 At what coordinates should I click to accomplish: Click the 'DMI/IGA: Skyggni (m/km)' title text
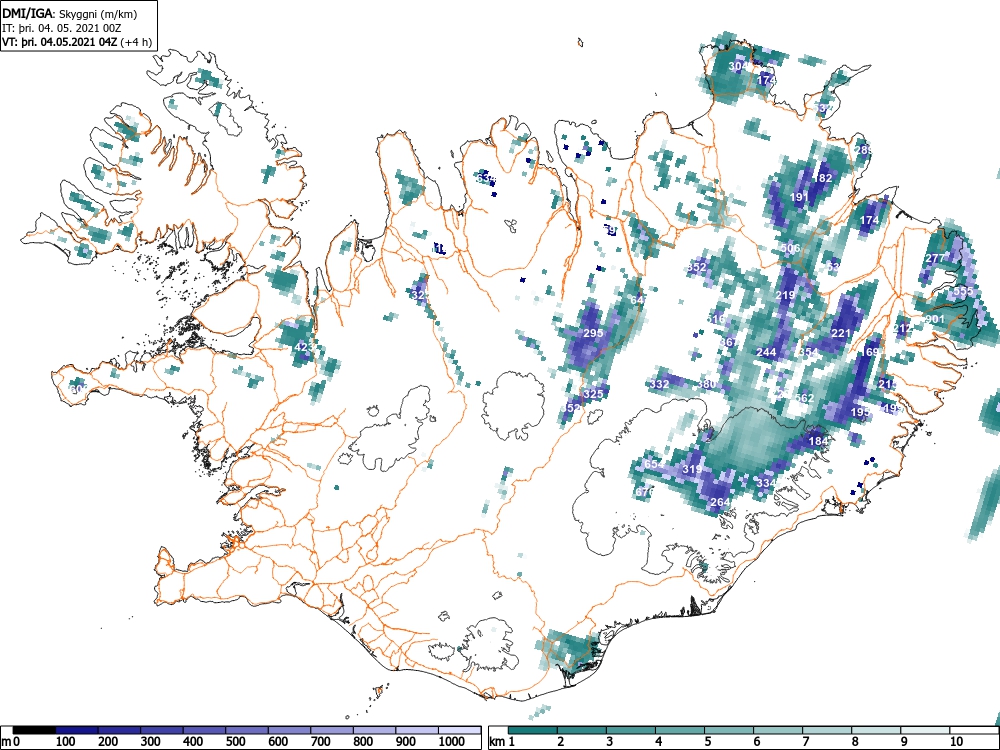coord(70,13)
